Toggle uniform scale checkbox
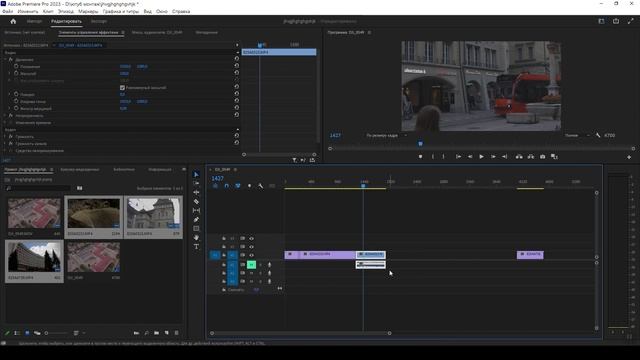Image resolution: width=640 pixels, height=360 pixels. [x=122, y=88]
